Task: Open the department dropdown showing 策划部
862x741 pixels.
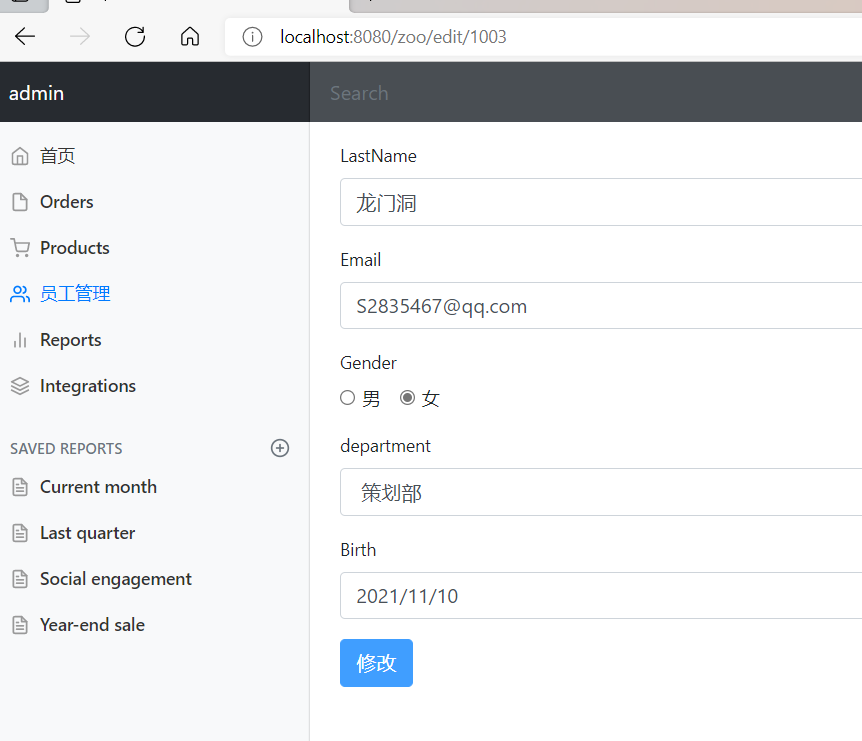Action: pos(600,492)
